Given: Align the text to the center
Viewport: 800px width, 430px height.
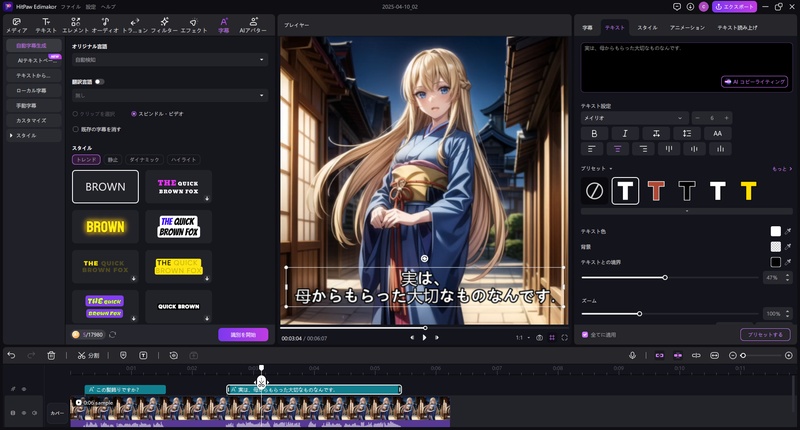Looking at the screenshot, I should pos(617,149).
